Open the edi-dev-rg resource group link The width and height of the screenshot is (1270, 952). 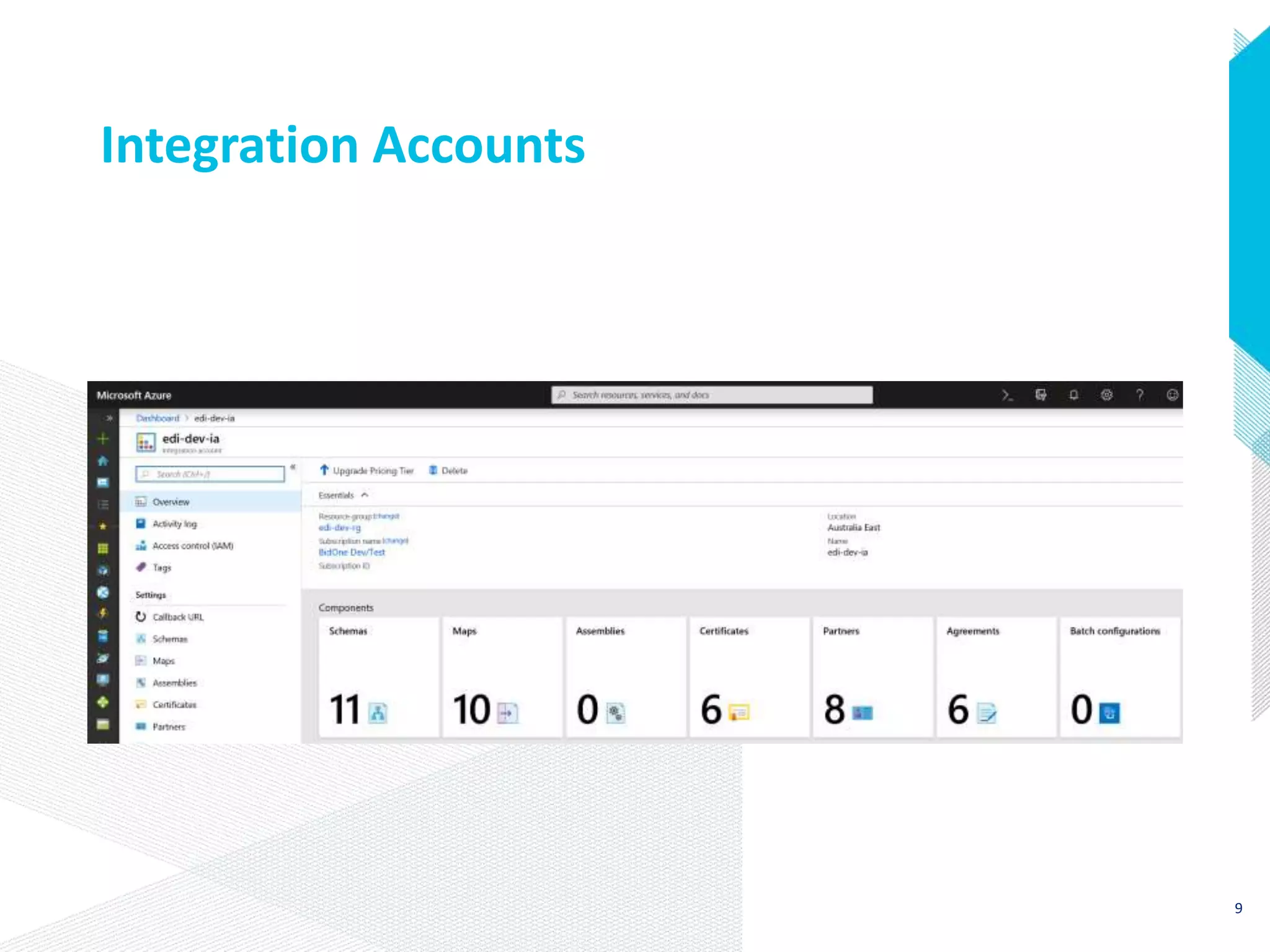339,528
